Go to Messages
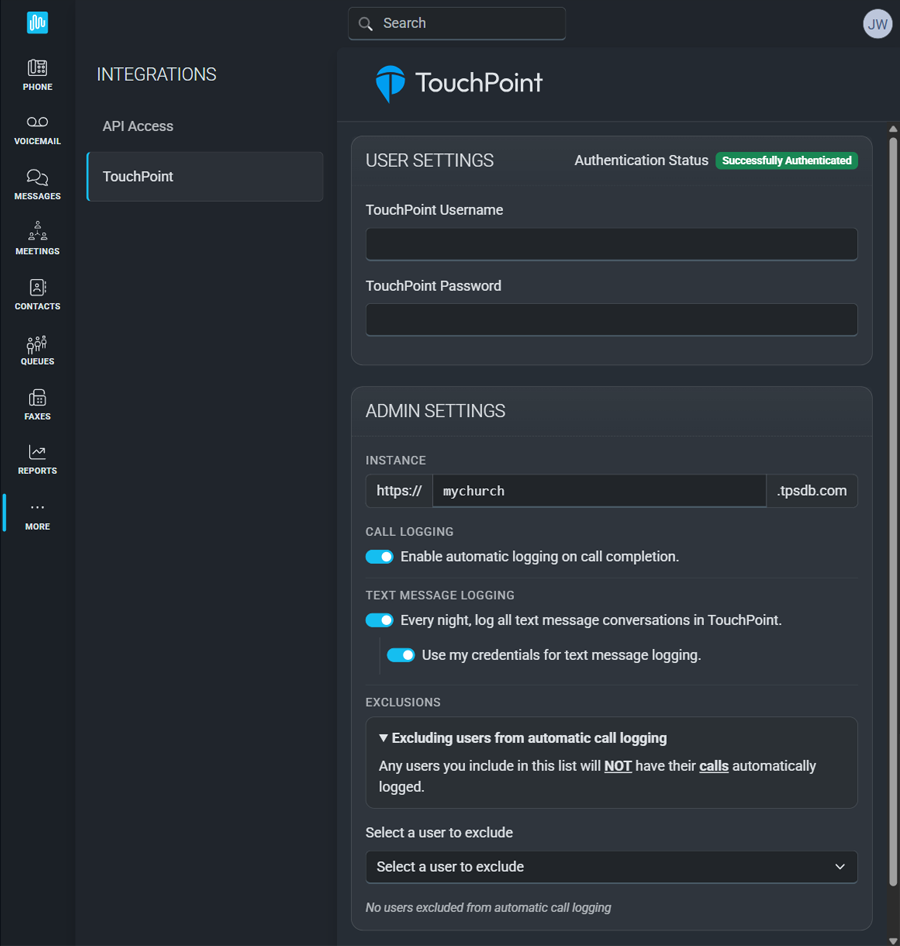The image size is (900, 946). coord(37,185)
